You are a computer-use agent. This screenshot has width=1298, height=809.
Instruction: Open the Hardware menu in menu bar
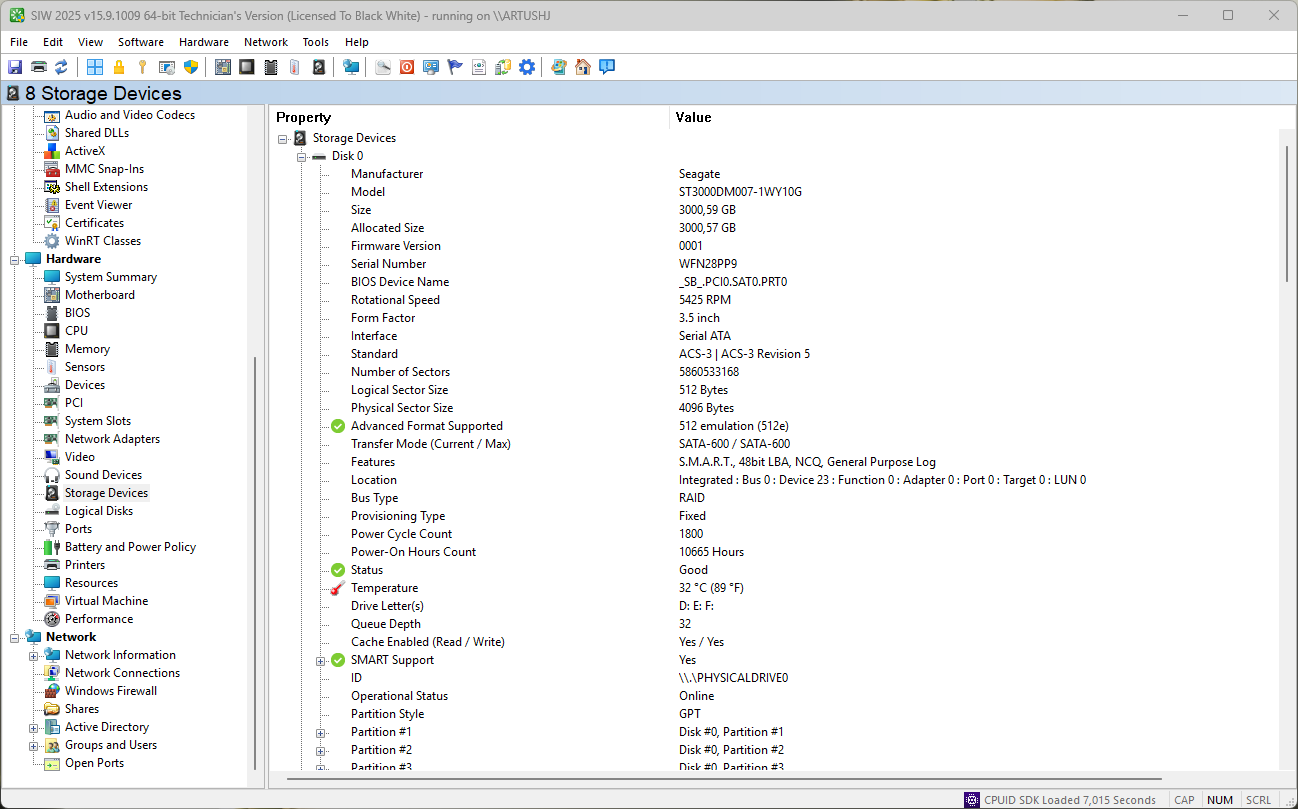[x=203, y=42]
